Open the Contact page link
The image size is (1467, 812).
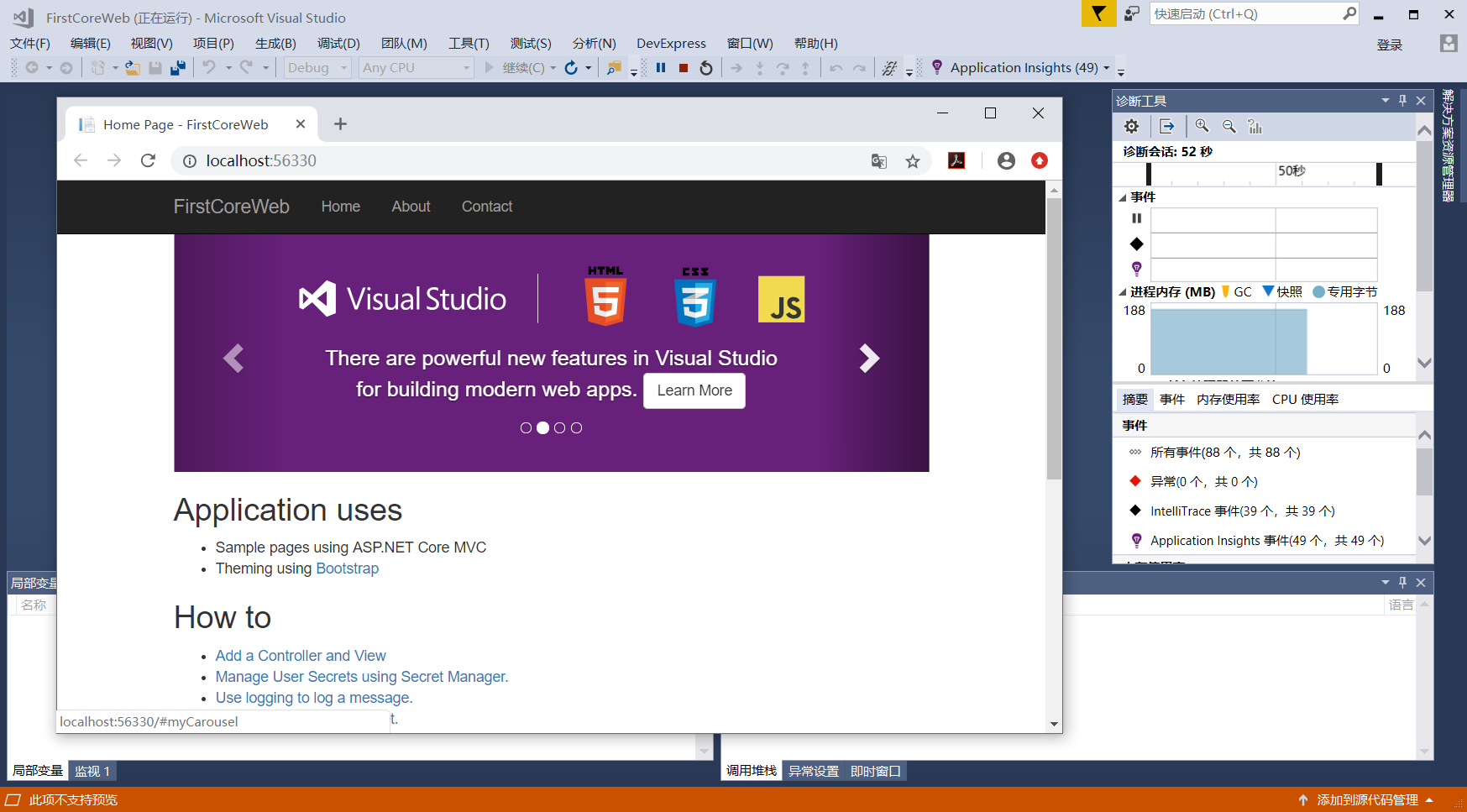[x=487, y=207]
